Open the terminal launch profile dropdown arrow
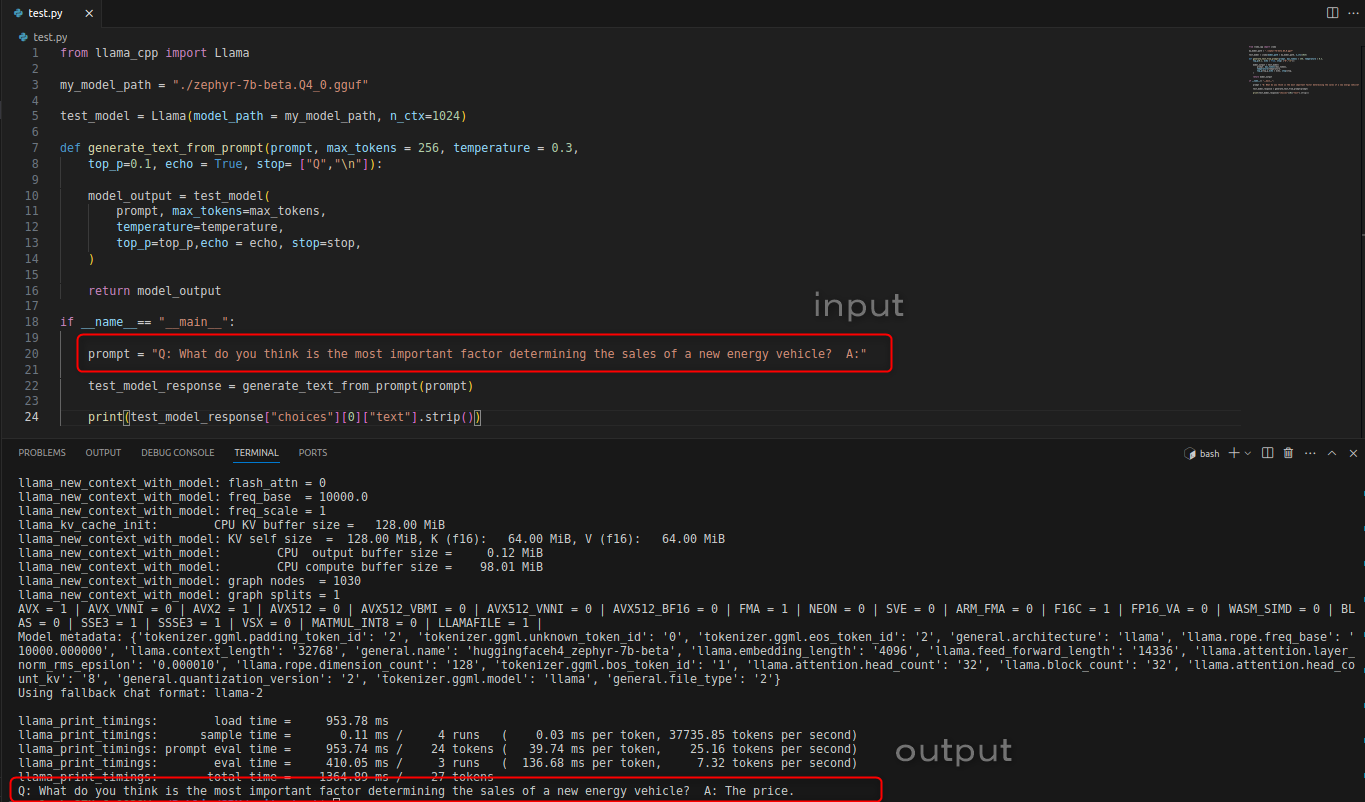 coord(1247,453)
